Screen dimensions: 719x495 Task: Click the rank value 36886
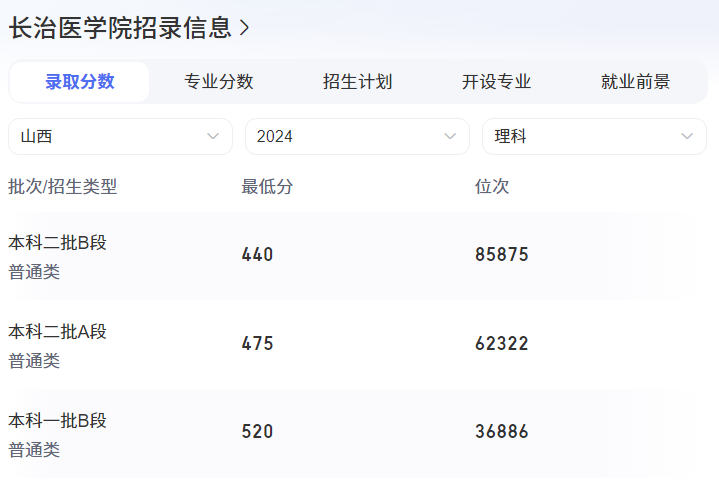pos(502,432)
